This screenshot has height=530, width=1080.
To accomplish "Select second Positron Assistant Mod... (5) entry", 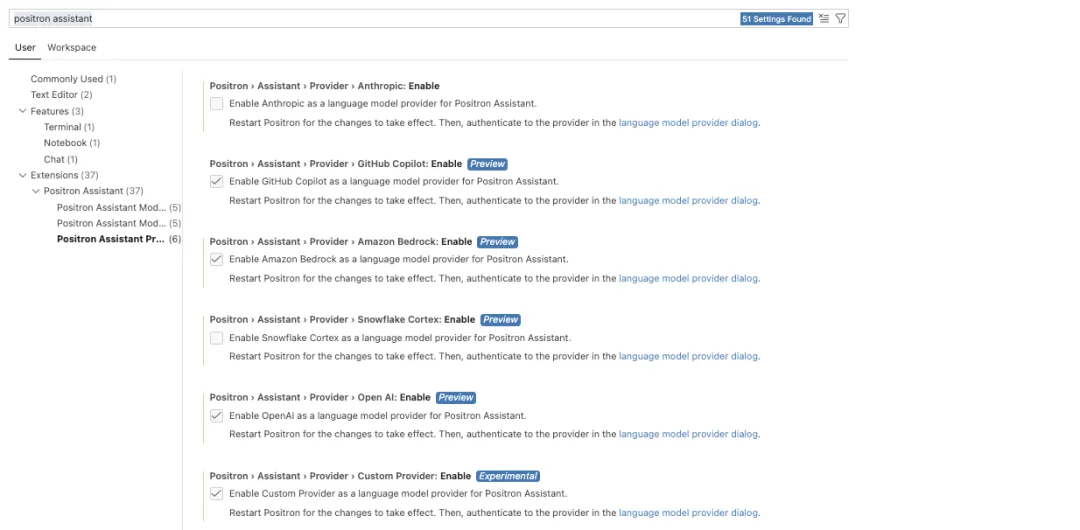I will [119, 223].
